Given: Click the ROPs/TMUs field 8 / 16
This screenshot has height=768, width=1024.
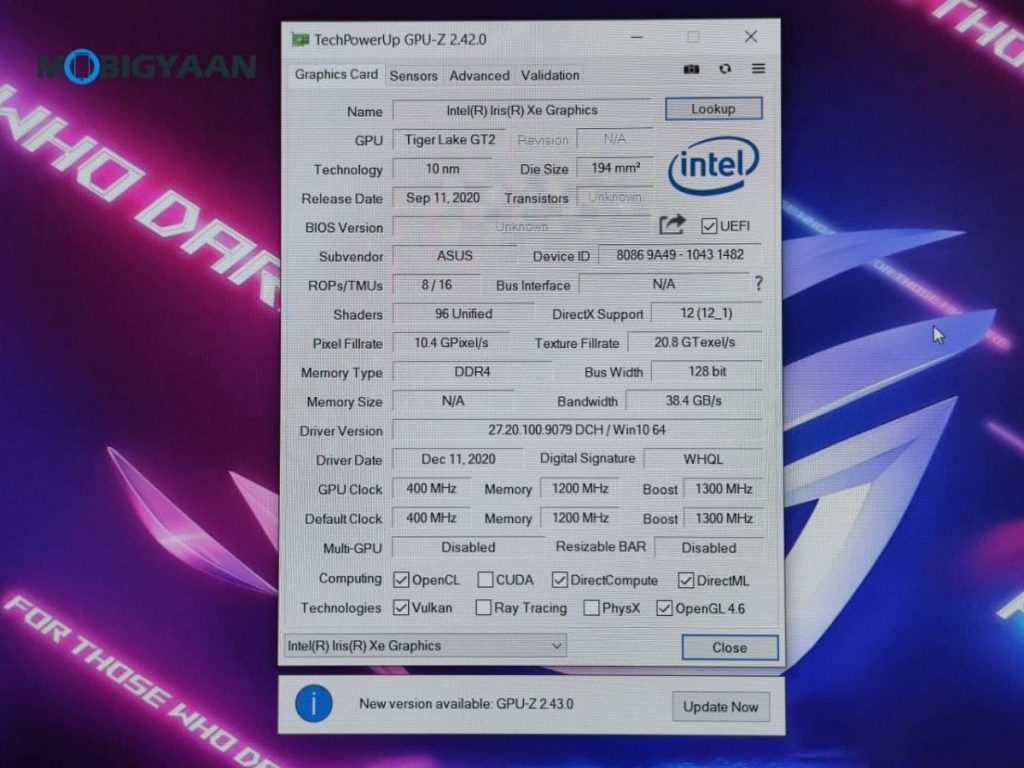Looking at the screenshot, I should click(x=437, y=285).
